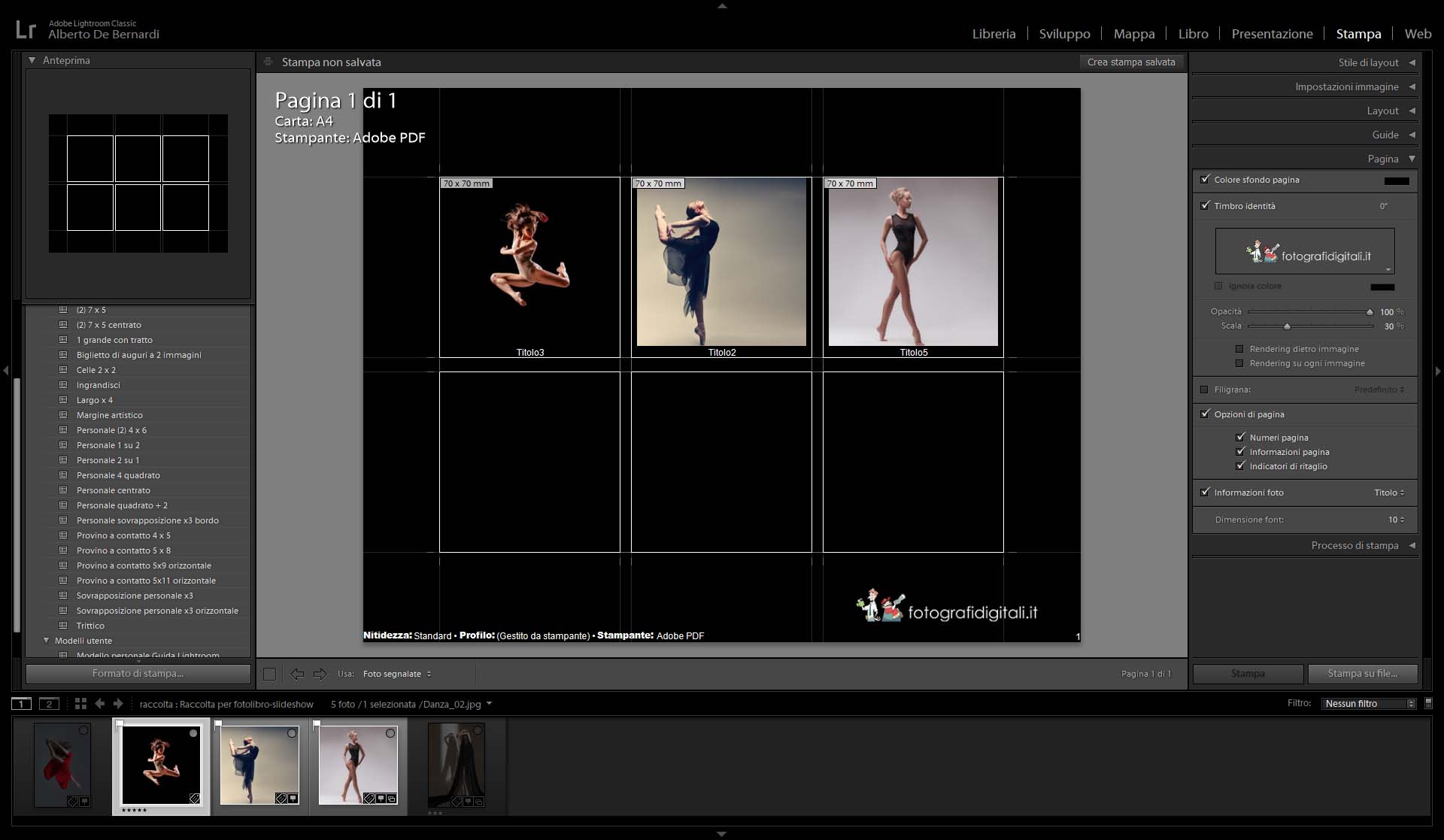Viewport: 1444px width, 840px height.
Task: Go to next page with right arrow
Action: [320, 674]
